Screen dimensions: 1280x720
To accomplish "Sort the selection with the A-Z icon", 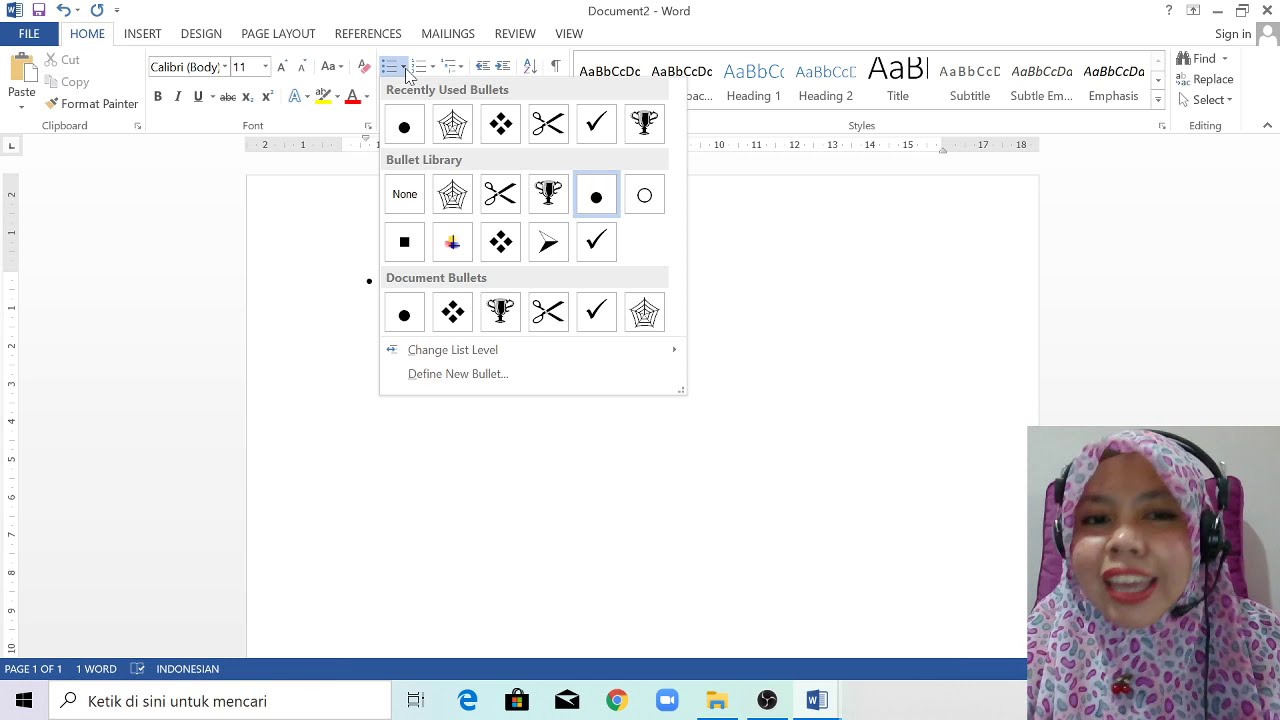I will click(530, 67).
